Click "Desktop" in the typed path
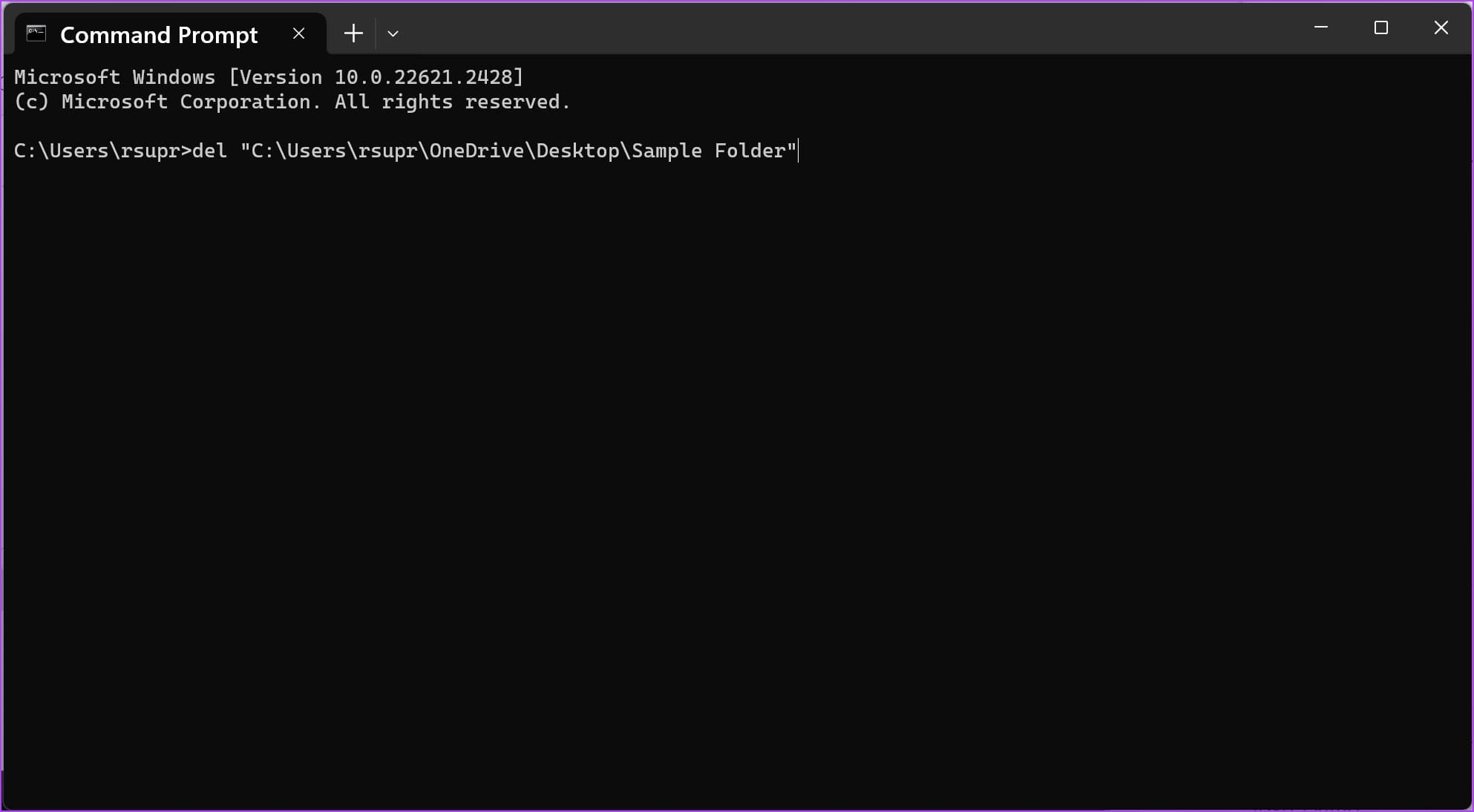Image resolution: width=1474 pixels, height=812 pixels. [577, 151]
